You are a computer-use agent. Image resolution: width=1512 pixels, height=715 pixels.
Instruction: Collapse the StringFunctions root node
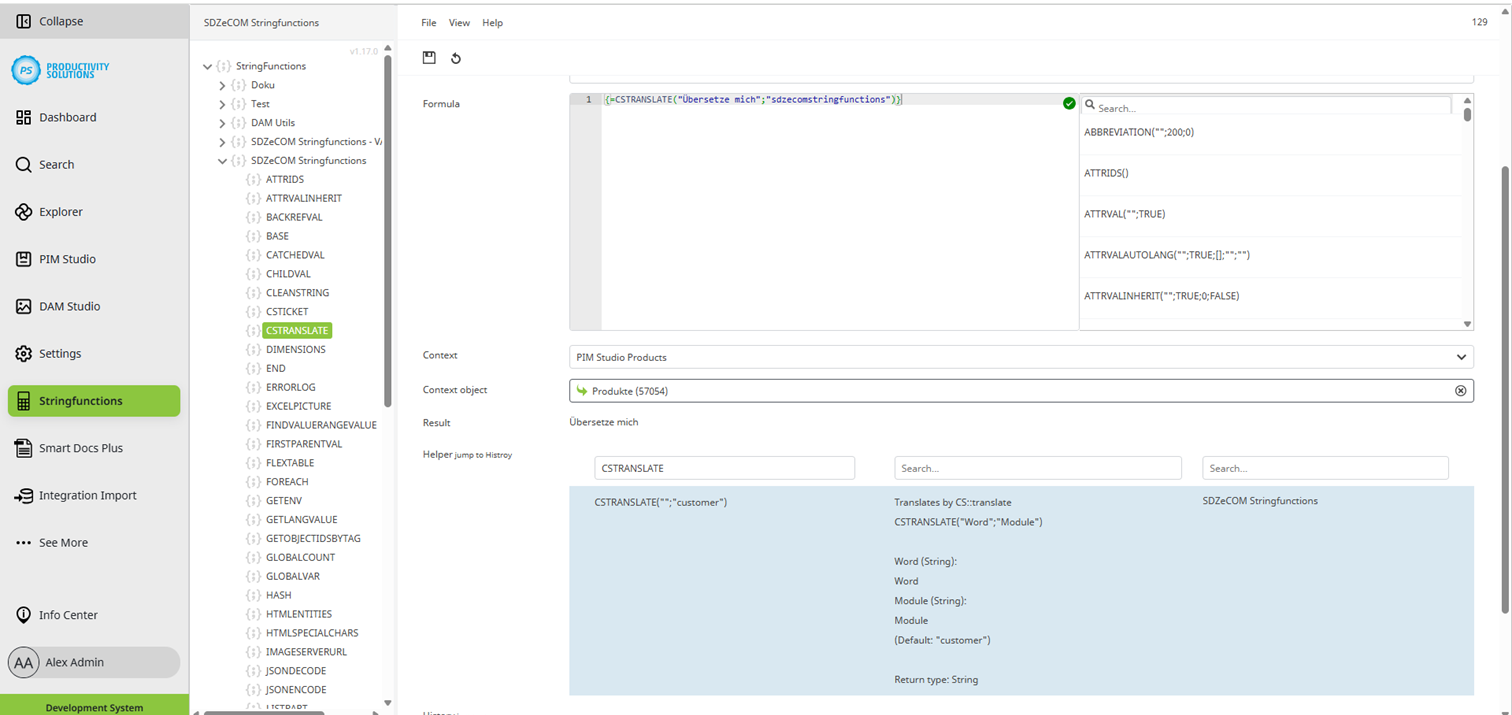(x=207, y=67)
